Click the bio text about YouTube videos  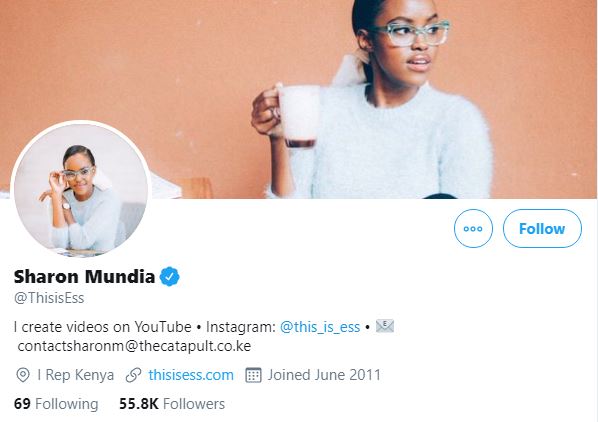coord(103,327)
